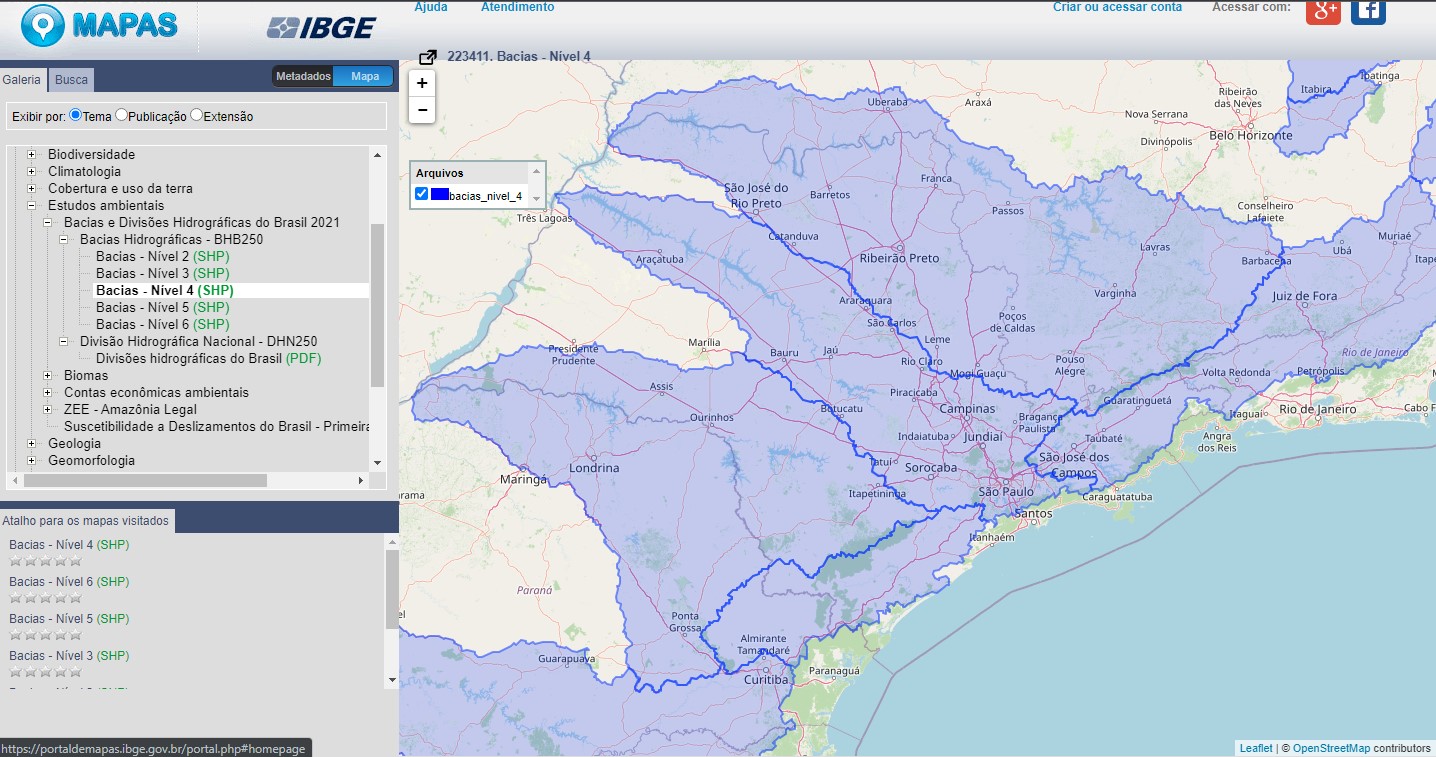Collapse the Bacias Hidrográficas - BHB250 node
The image size is (1436, 757).
point(64,240)
